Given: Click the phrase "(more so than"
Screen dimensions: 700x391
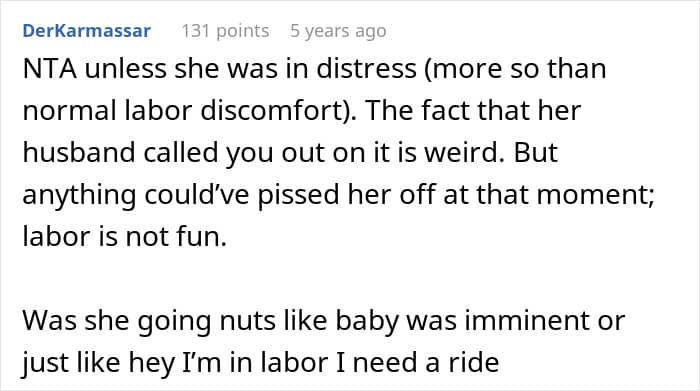Looking at the screenshot, I should (x=515, y=69).
